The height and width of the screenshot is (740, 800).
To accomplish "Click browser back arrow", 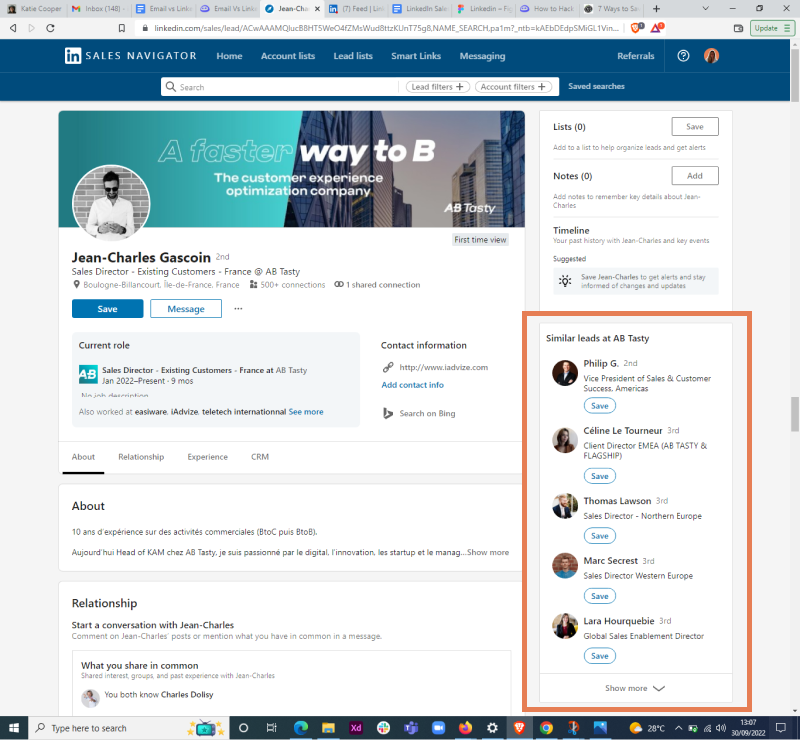I will 13,28.
